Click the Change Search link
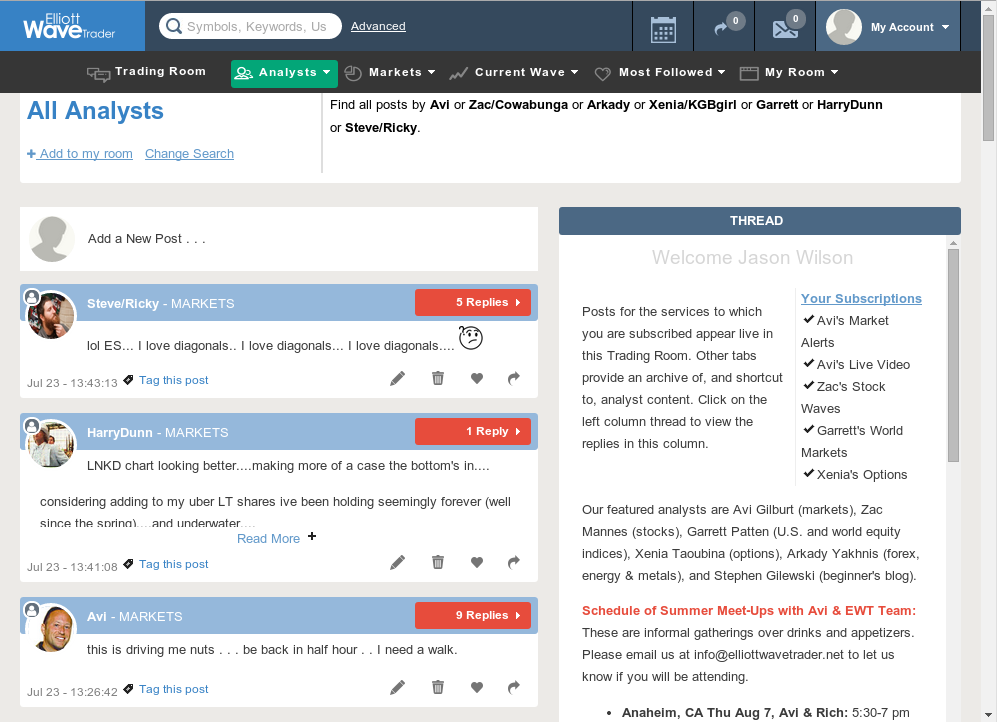 click(x=189, y=154)
